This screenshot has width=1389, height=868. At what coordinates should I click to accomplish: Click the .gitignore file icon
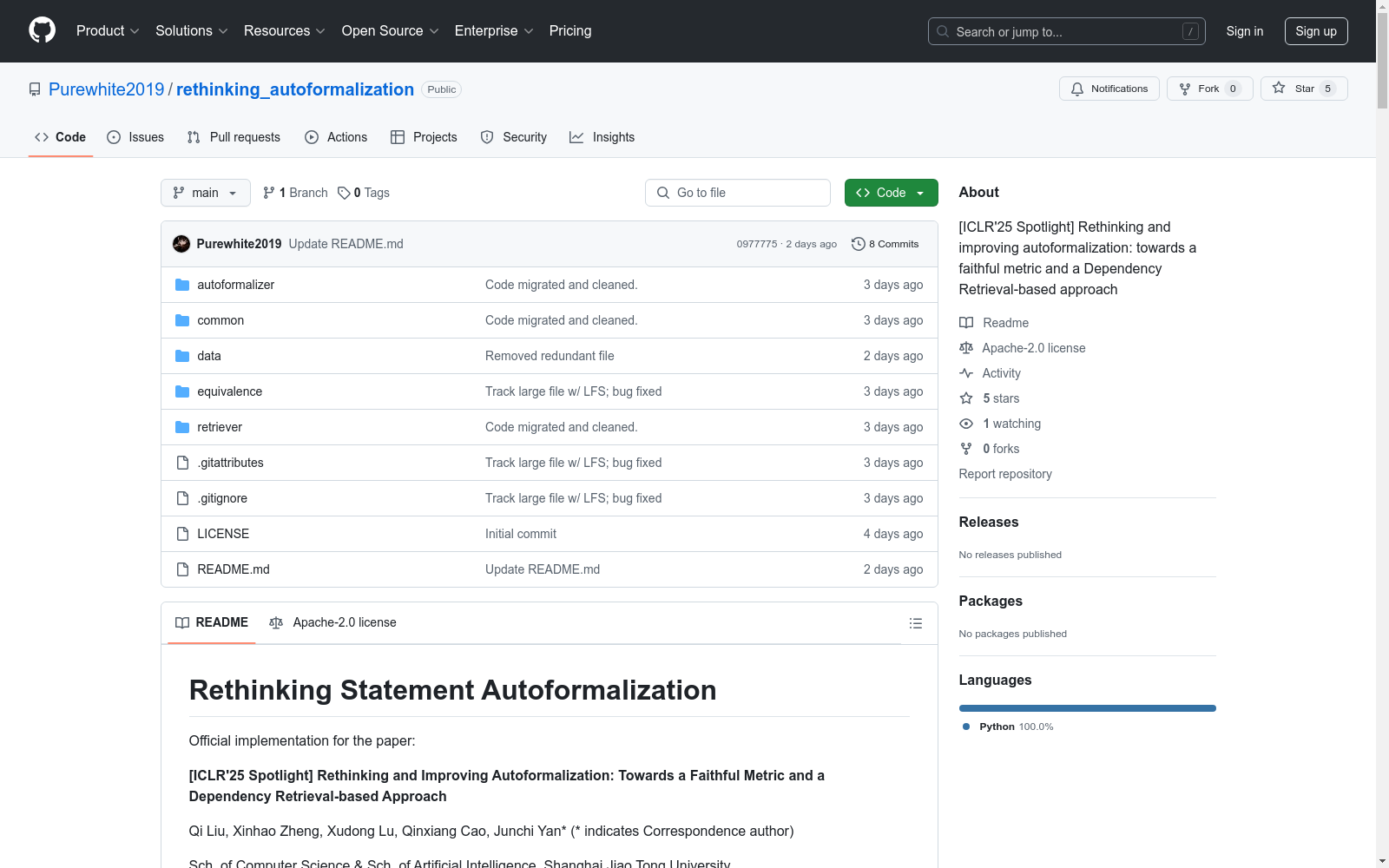182,498
